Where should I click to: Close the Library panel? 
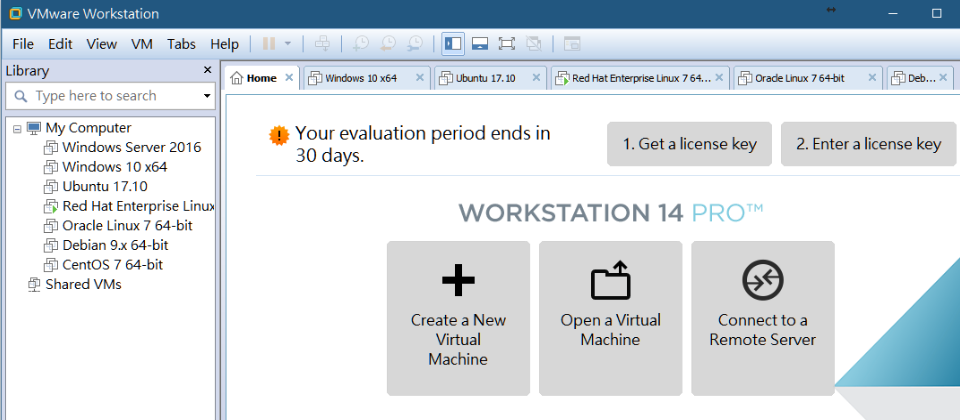[208, 70]
